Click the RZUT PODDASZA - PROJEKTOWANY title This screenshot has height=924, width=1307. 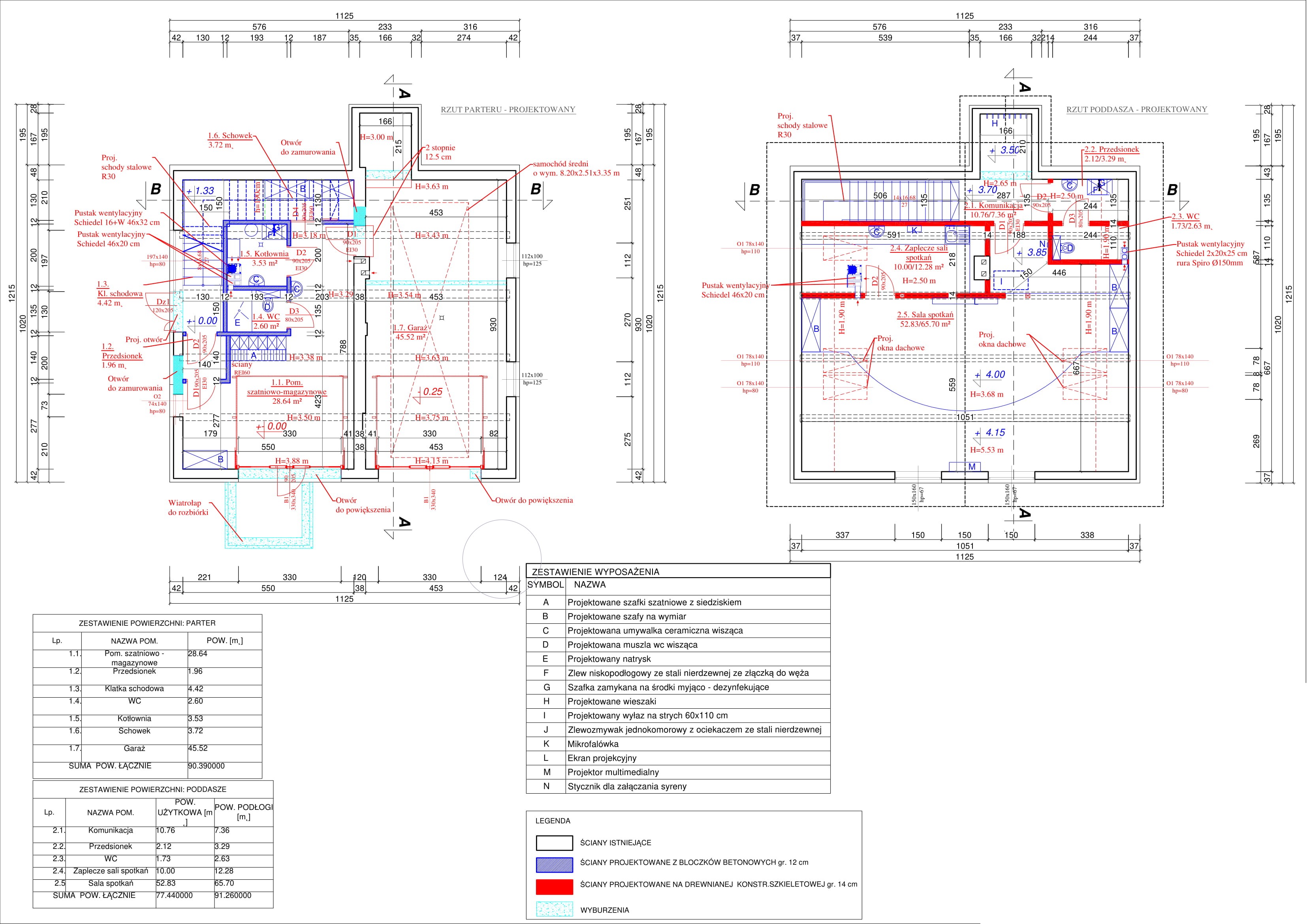point(1136,109)
